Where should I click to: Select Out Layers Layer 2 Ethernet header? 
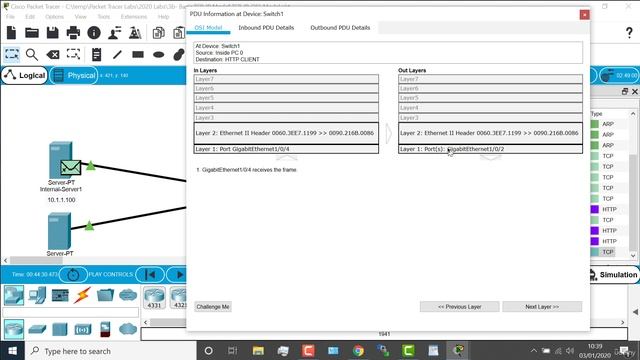click(491, 133)
